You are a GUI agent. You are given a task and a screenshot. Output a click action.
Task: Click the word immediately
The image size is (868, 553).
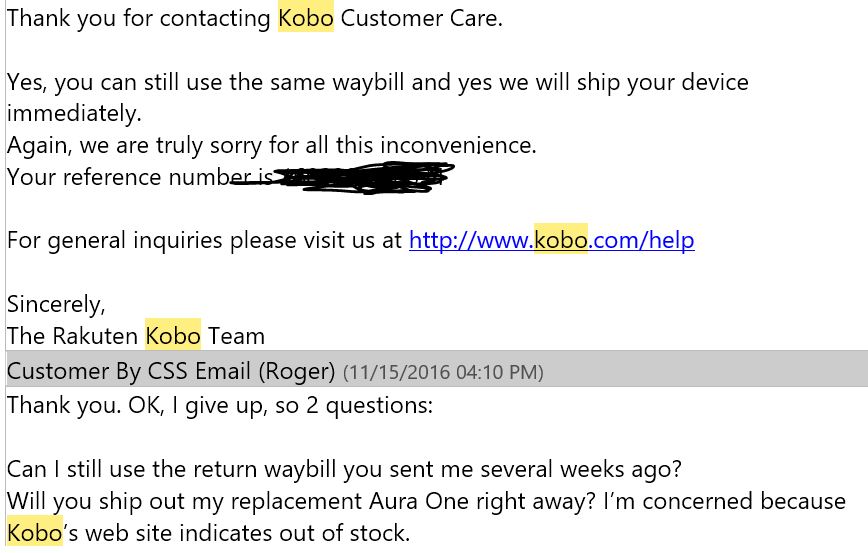point(74,113)
